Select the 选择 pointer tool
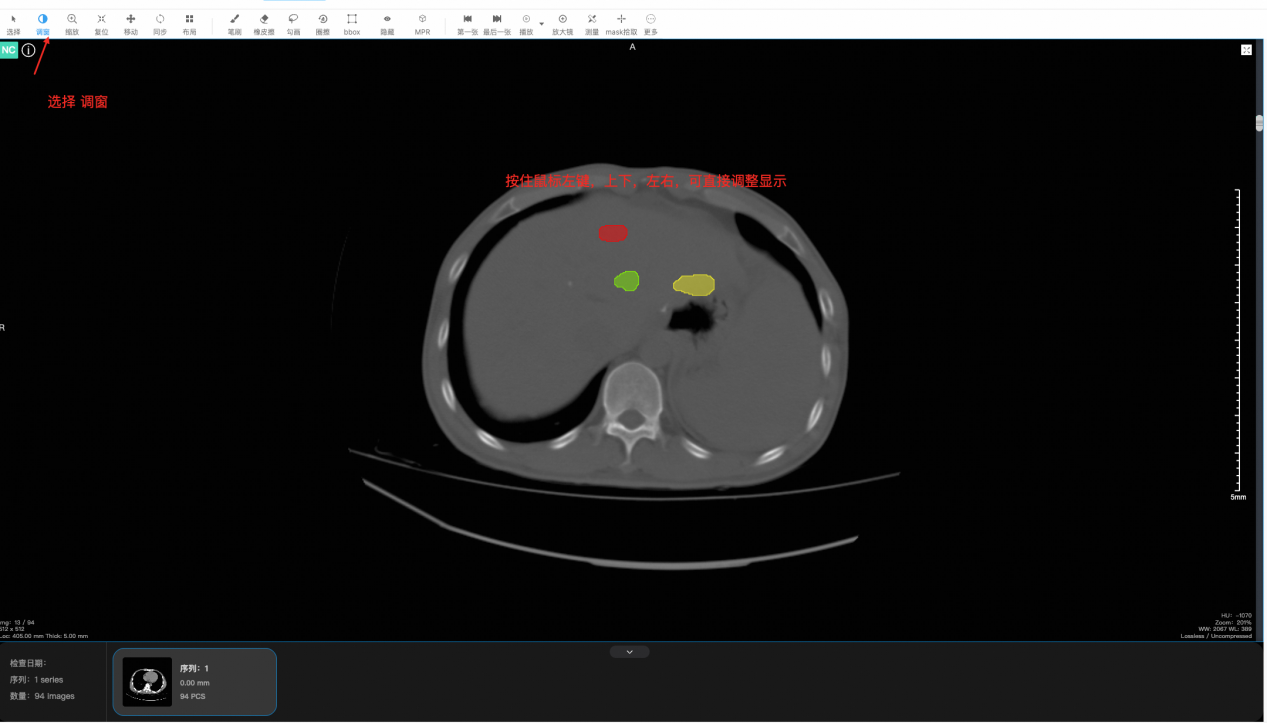The height and width of the screenshot is (723, 1267). point(13,24)
